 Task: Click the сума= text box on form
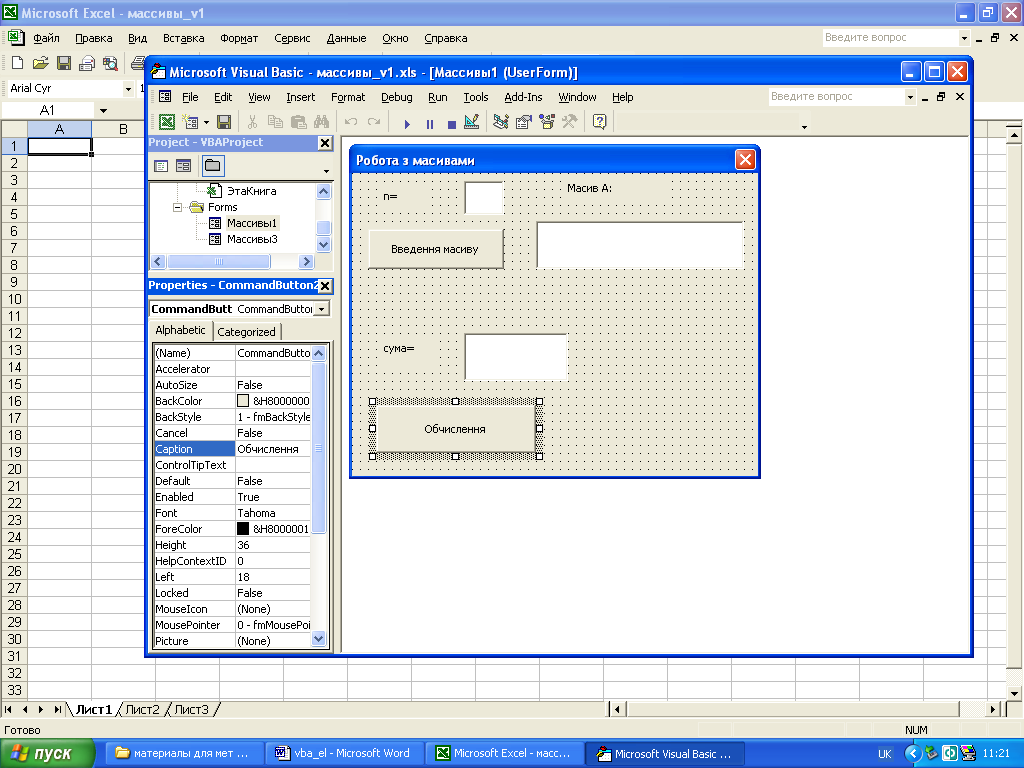[516, 357]
